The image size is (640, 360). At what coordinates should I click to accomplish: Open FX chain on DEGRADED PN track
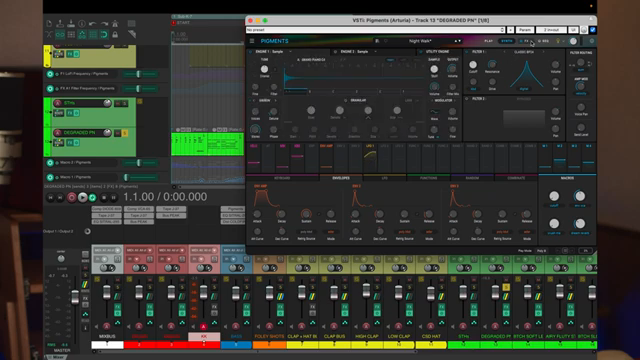tap(70, 142)
